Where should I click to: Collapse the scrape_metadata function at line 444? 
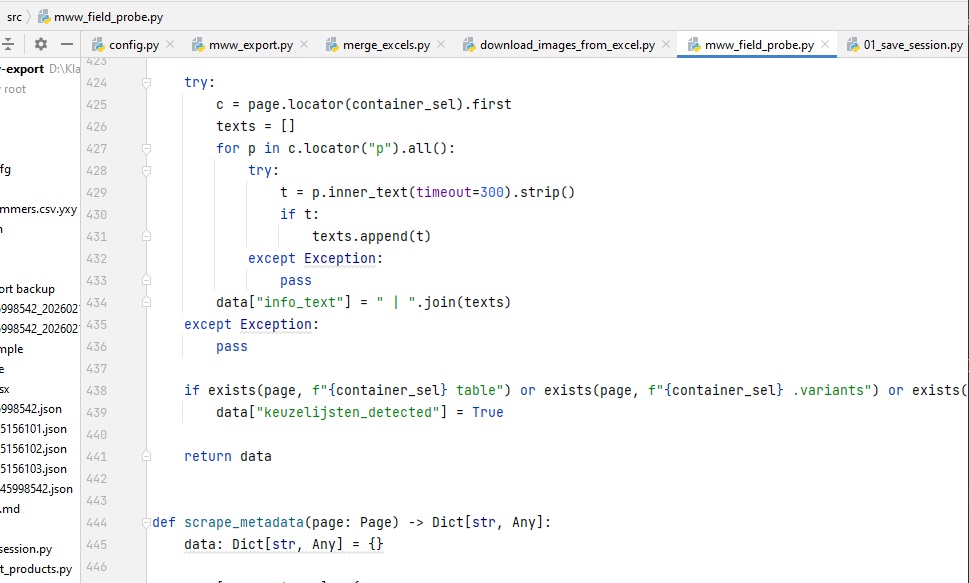(x=146, y=522)
